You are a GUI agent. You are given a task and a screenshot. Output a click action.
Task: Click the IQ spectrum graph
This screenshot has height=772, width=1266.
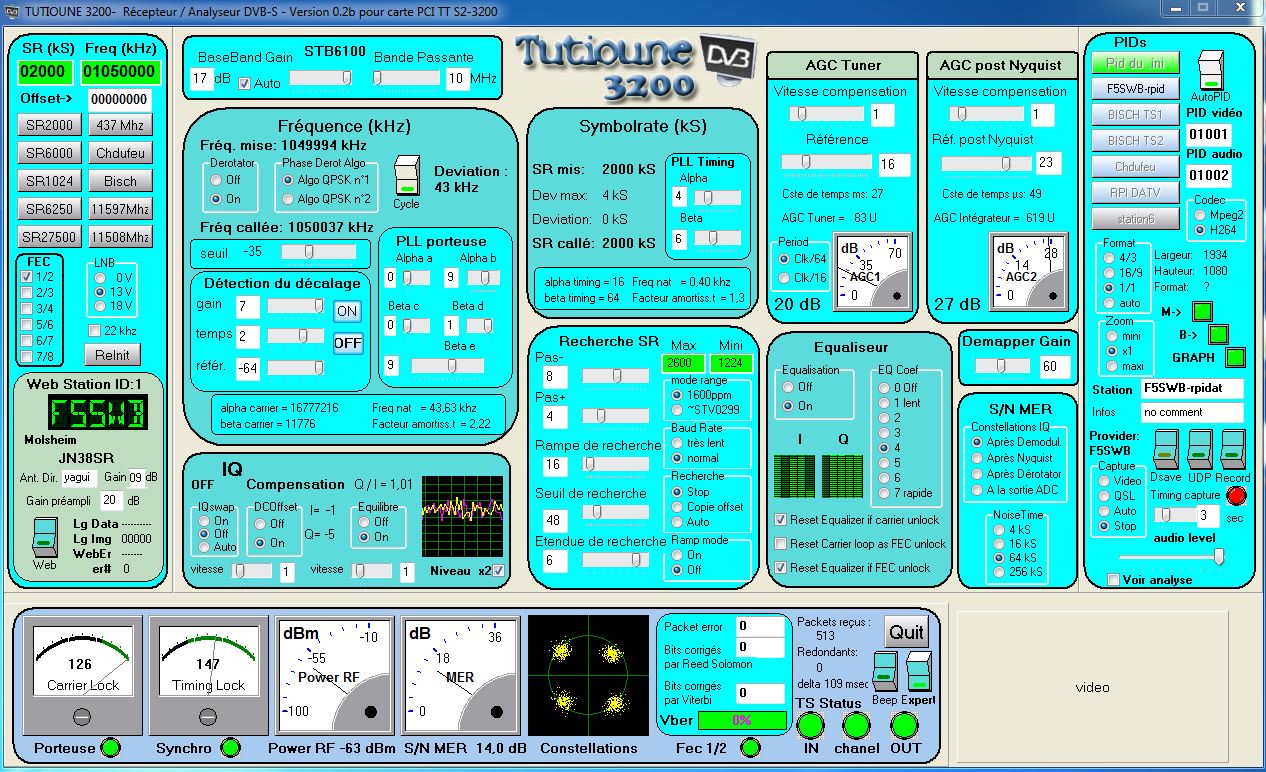tap(462, 515)
